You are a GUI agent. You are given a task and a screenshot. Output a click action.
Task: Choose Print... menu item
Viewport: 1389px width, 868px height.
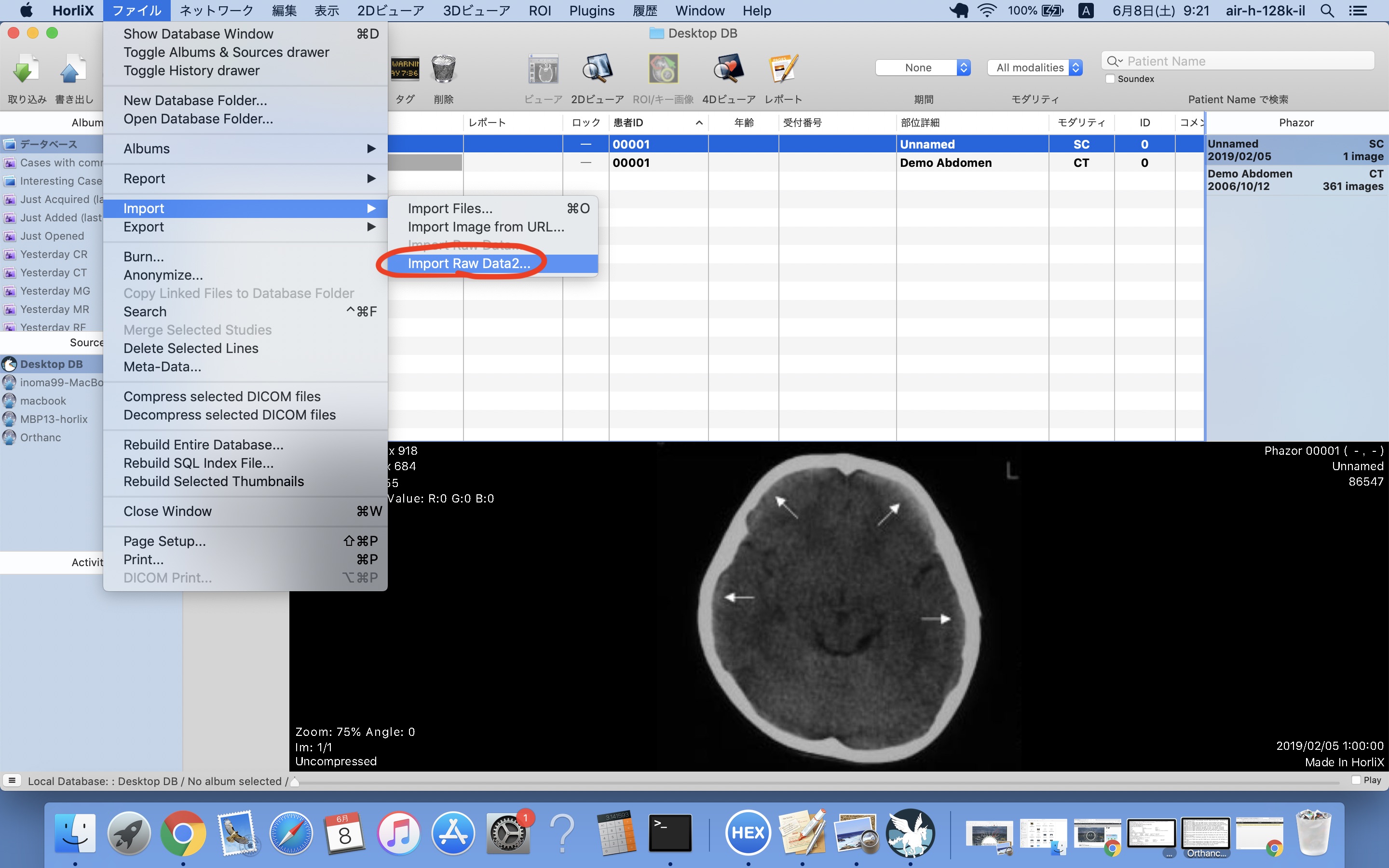[x=245, y=560]
